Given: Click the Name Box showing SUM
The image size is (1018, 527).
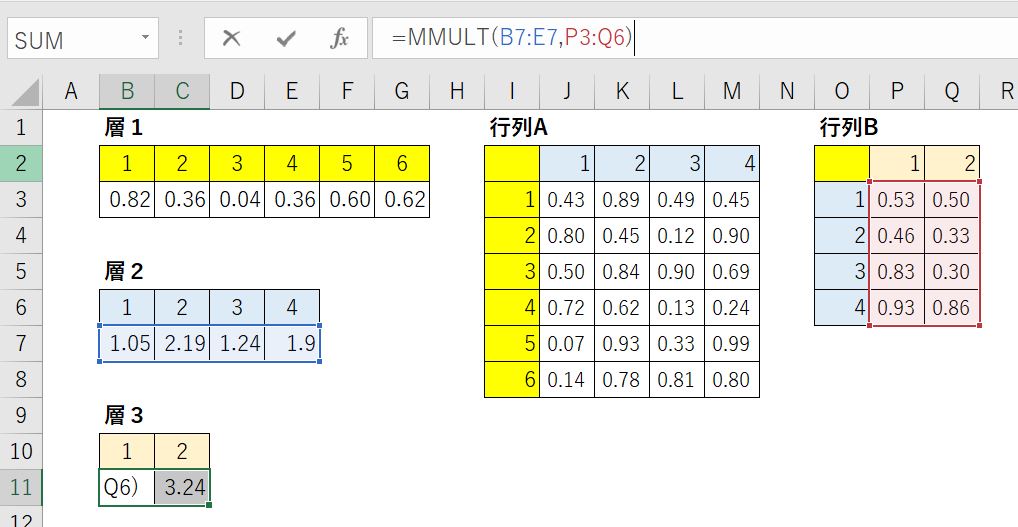Looking at the screenshot, I should tap(70, 40).
